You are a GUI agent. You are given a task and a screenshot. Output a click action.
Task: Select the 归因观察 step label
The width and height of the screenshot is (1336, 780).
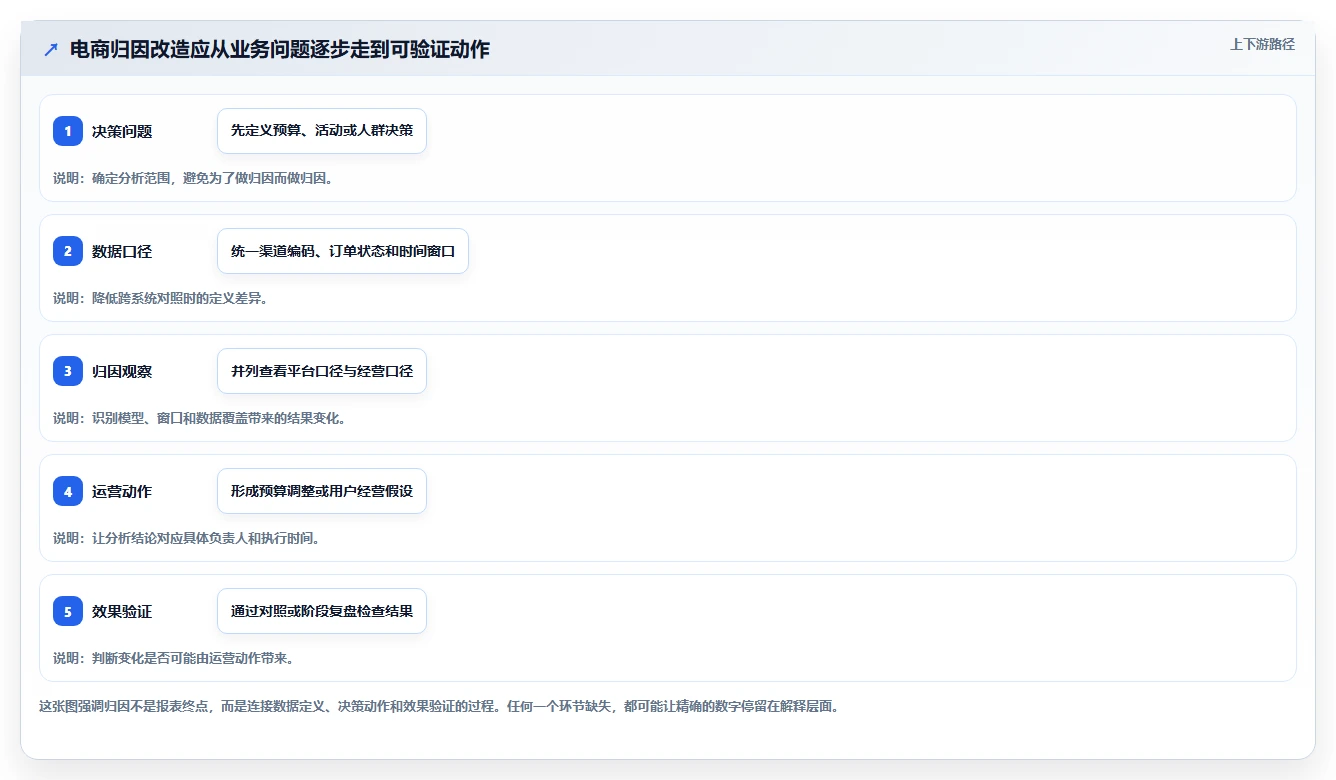pos(122,371)
